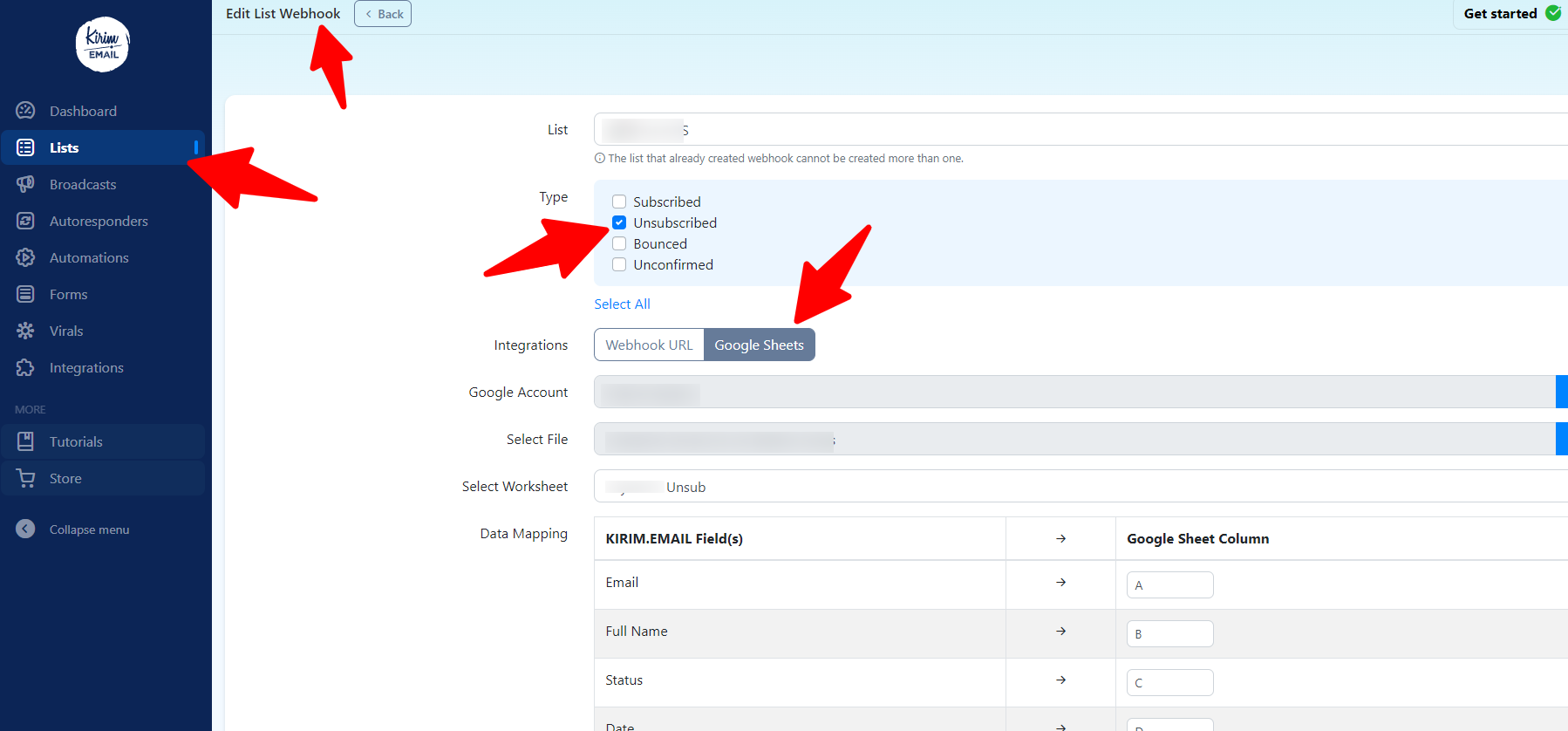Switch to Webhook URL integration tab
This screenshot has height=731, width=1568.
point(649,345)
